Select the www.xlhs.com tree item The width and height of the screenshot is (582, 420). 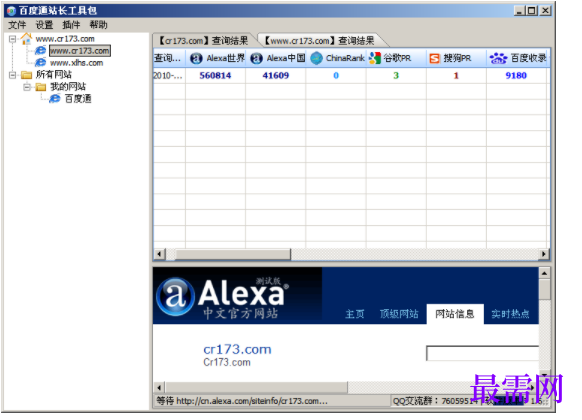pos(76,63)
